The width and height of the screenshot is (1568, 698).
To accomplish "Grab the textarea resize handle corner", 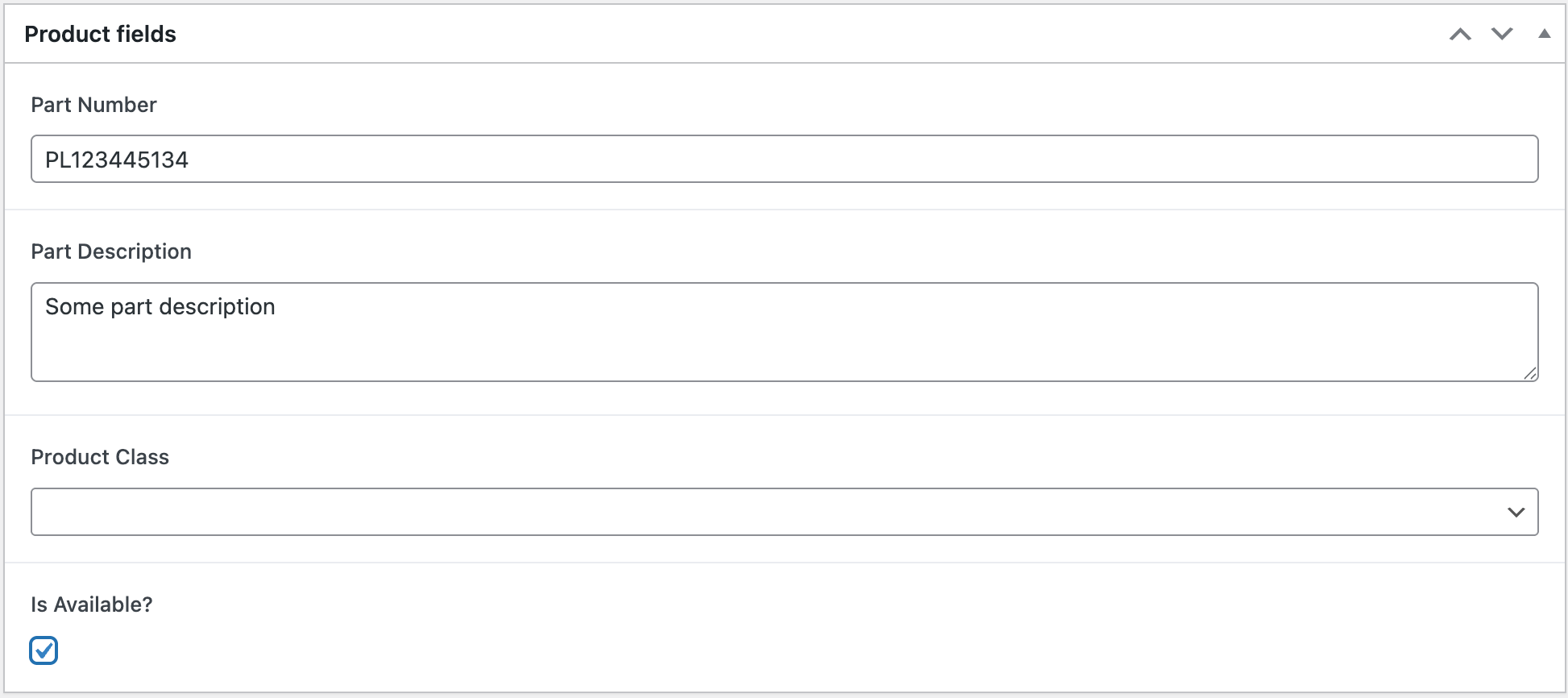I will point(1530,372).
